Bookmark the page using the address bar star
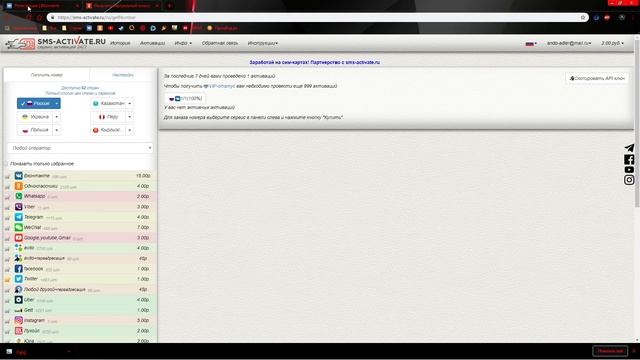The image size is (640, 360). click(x=583, y=18)
